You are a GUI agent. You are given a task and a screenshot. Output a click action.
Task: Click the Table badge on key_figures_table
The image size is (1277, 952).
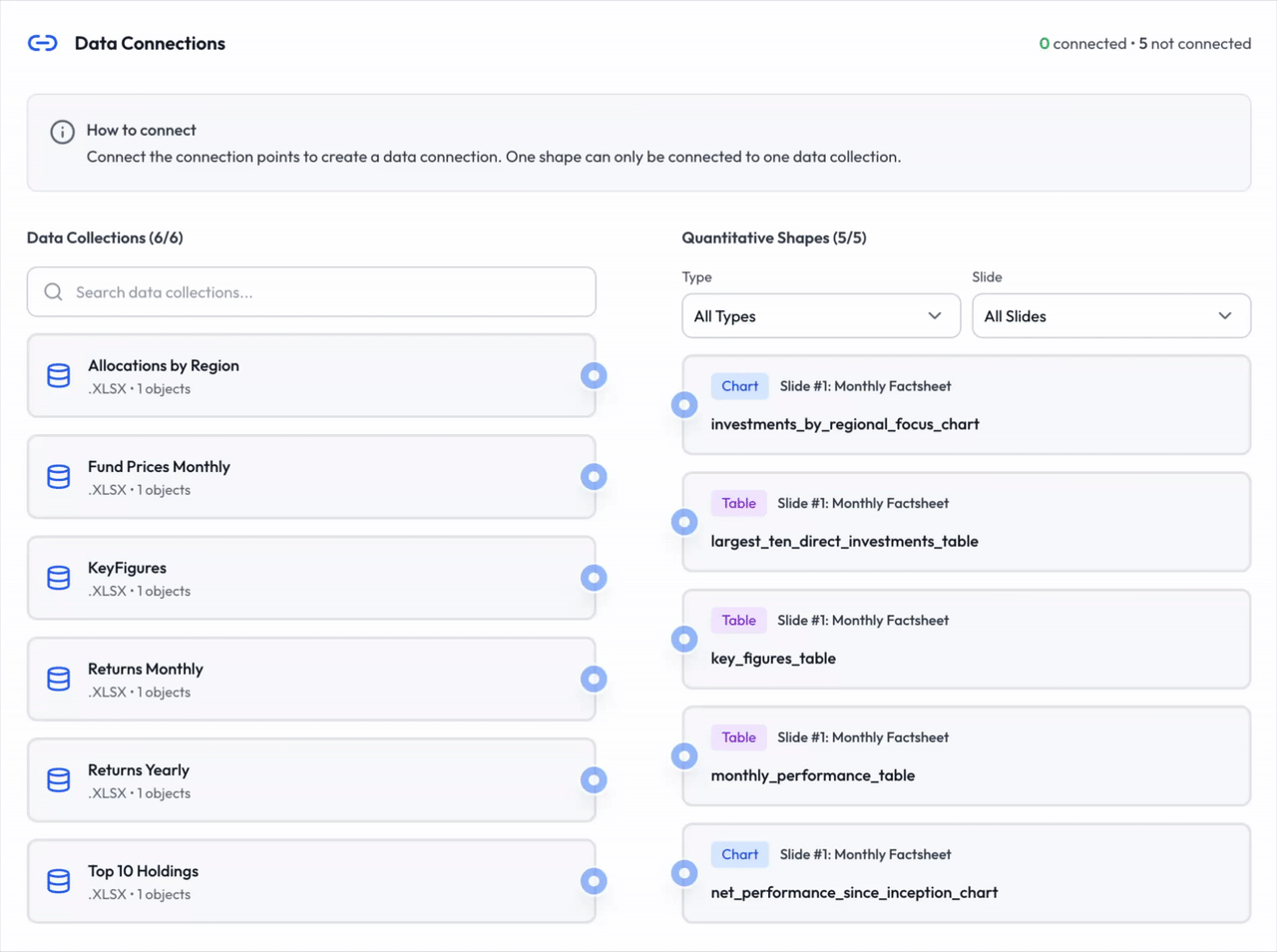coord(738,620)
